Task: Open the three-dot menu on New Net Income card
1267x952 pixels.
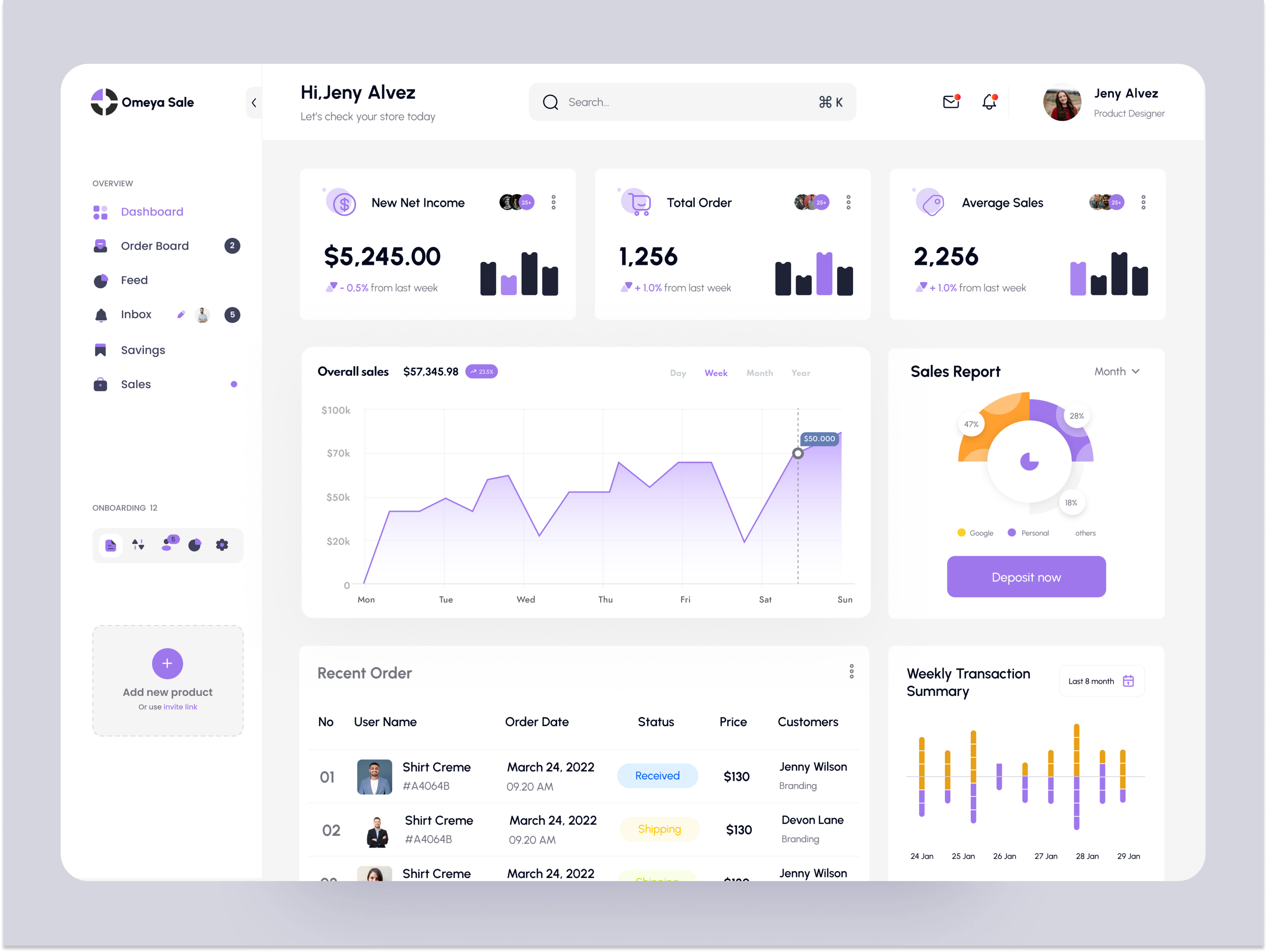Action: click(x=553, y=202)
